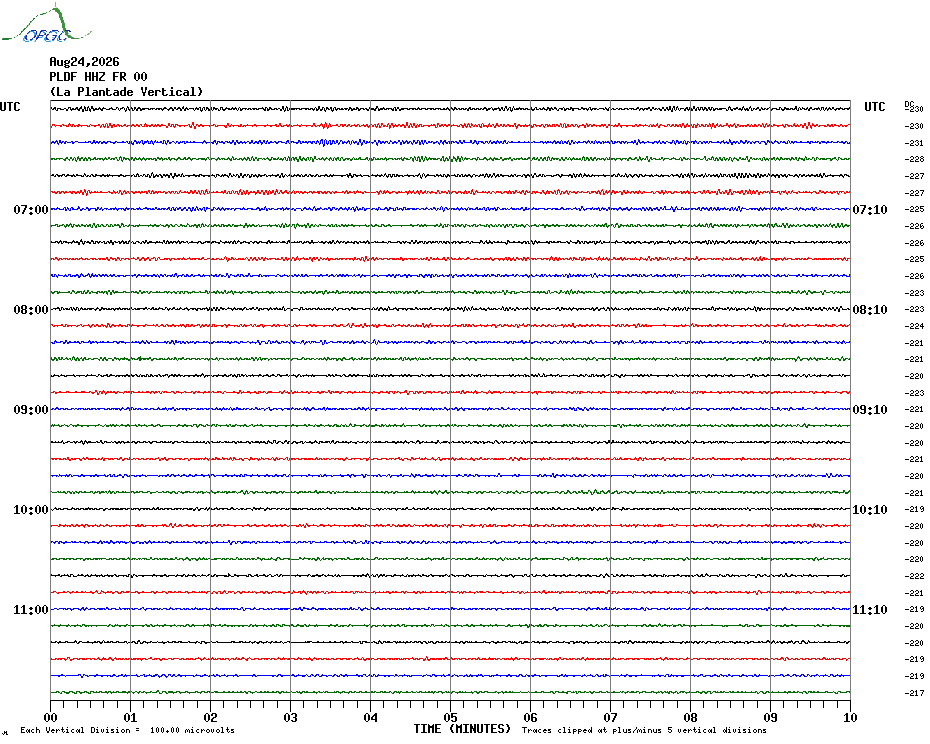Select the 07:00 time label

point(31,209)
